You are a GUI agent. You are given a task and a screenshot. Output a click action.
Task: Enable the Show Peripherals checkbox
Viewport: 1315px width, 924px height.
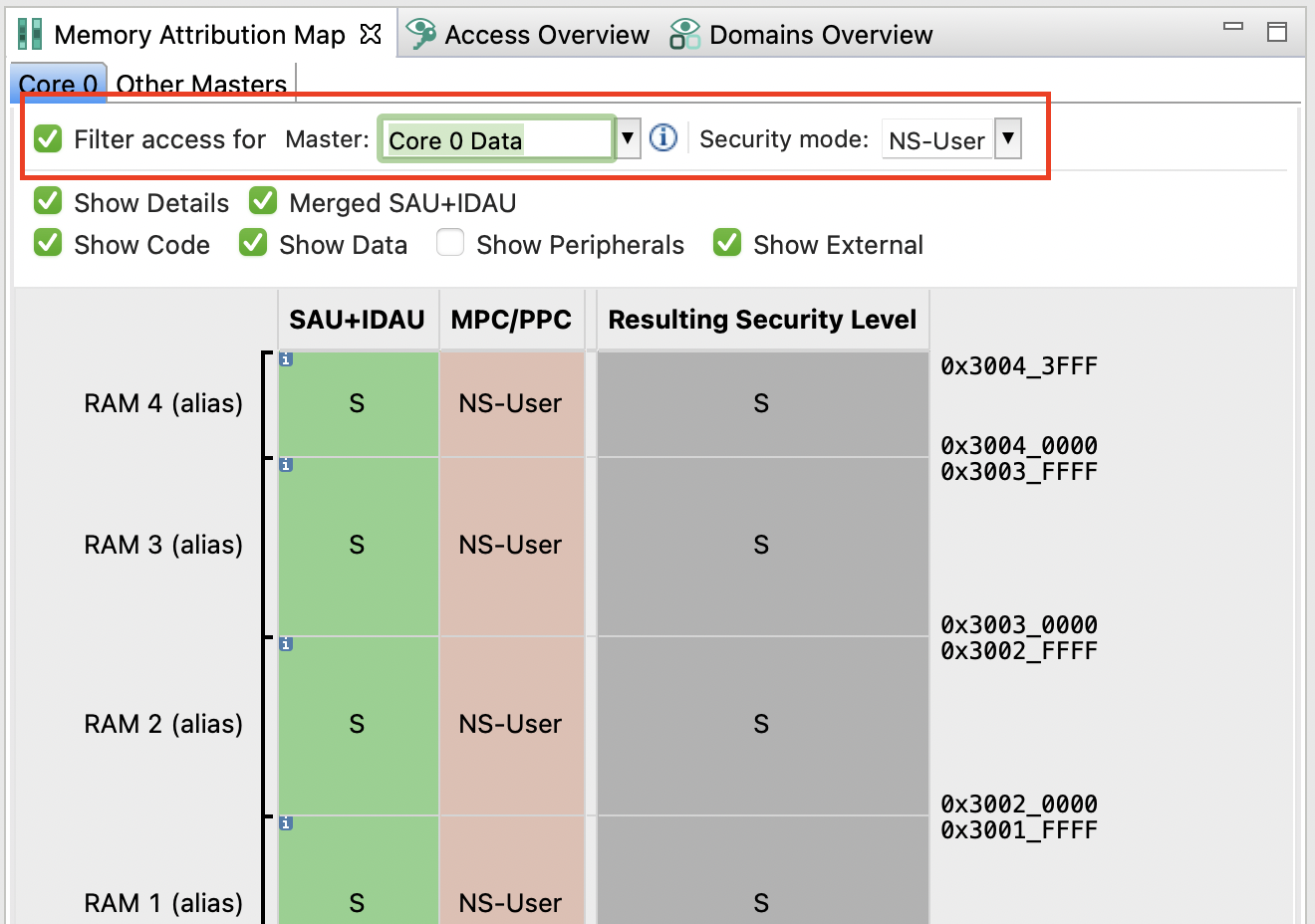pos(450,242)
